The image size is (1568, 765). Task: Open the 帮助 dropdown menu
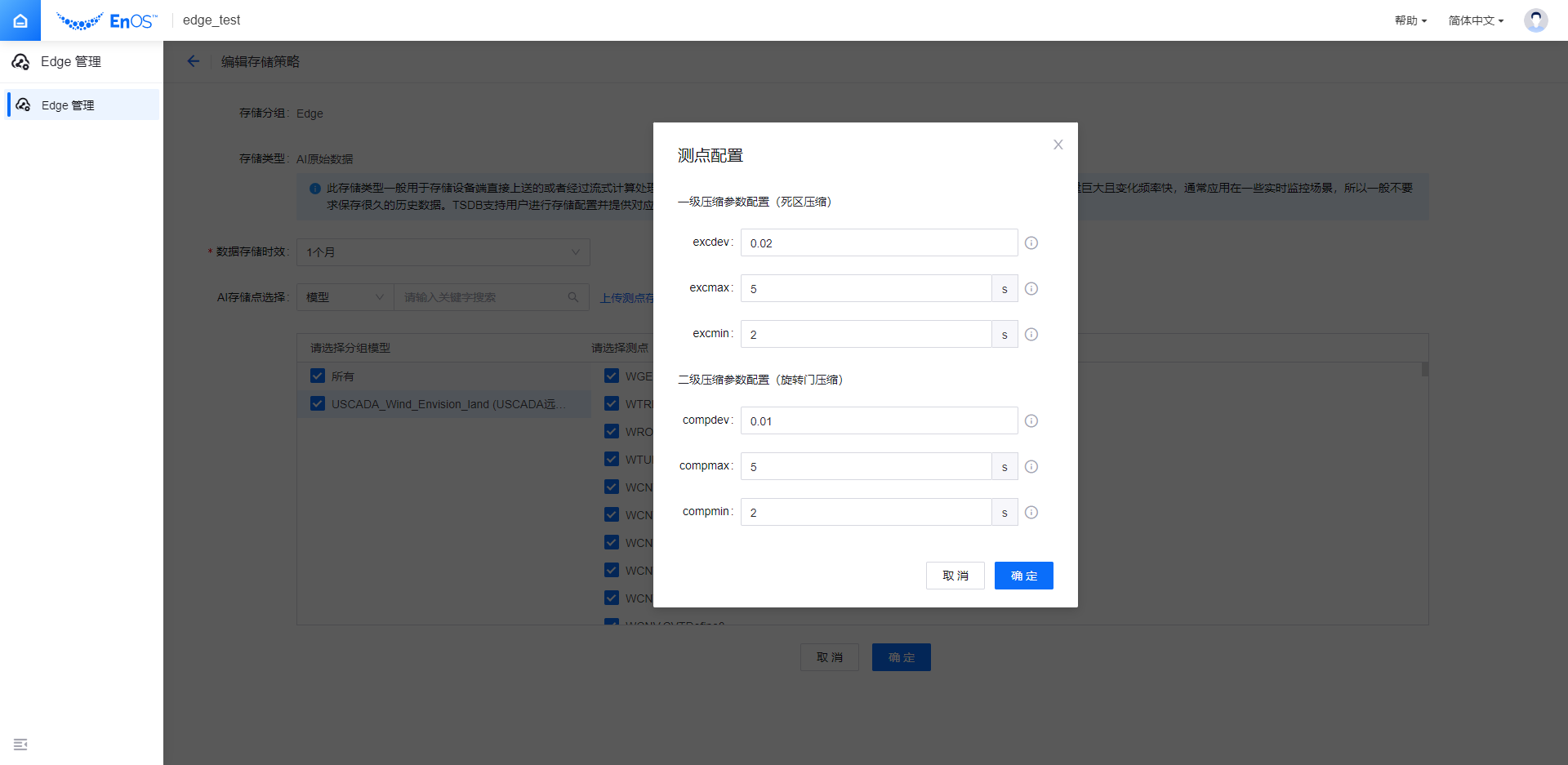[x=1410, y=20]
